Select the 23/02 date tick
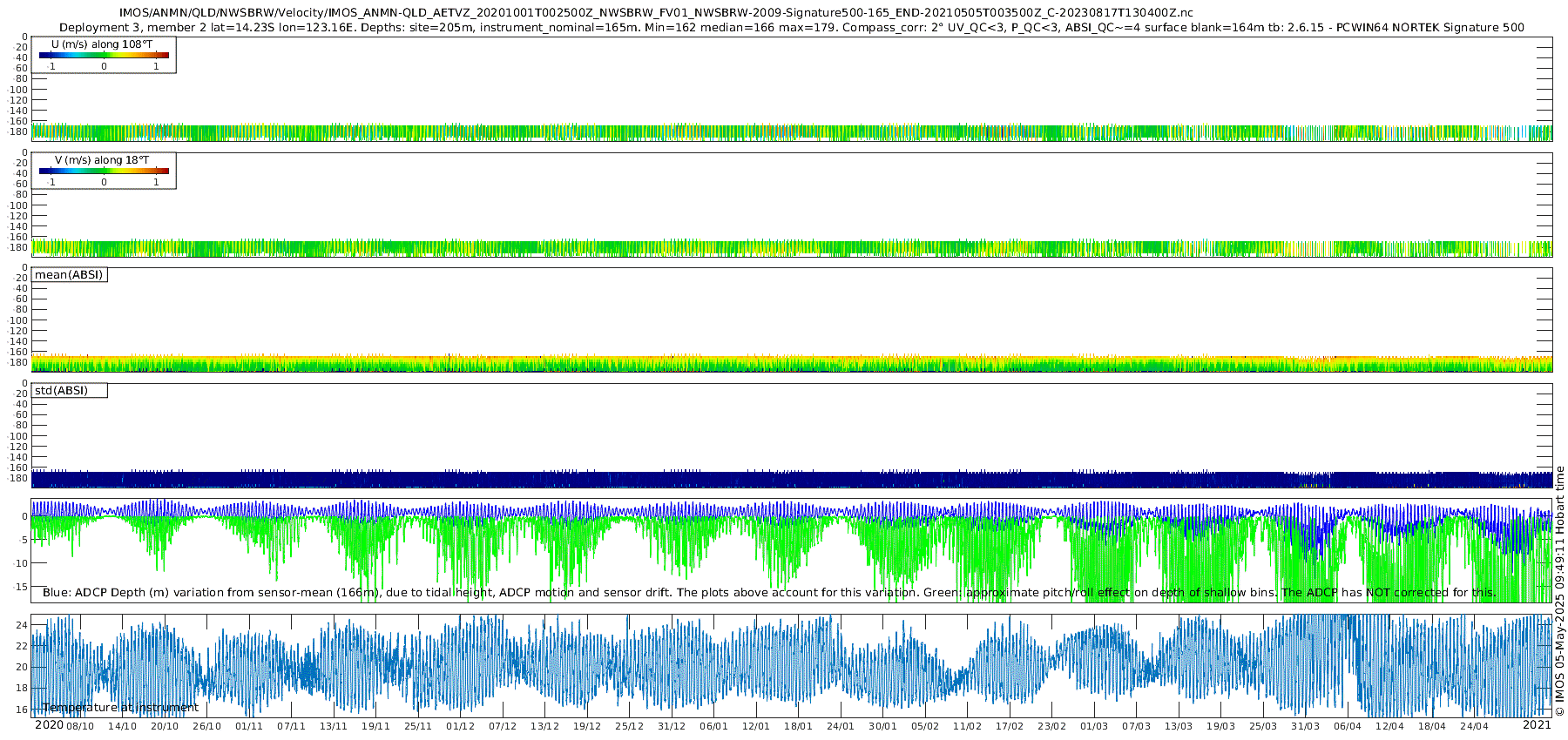 click(1051, 726)
